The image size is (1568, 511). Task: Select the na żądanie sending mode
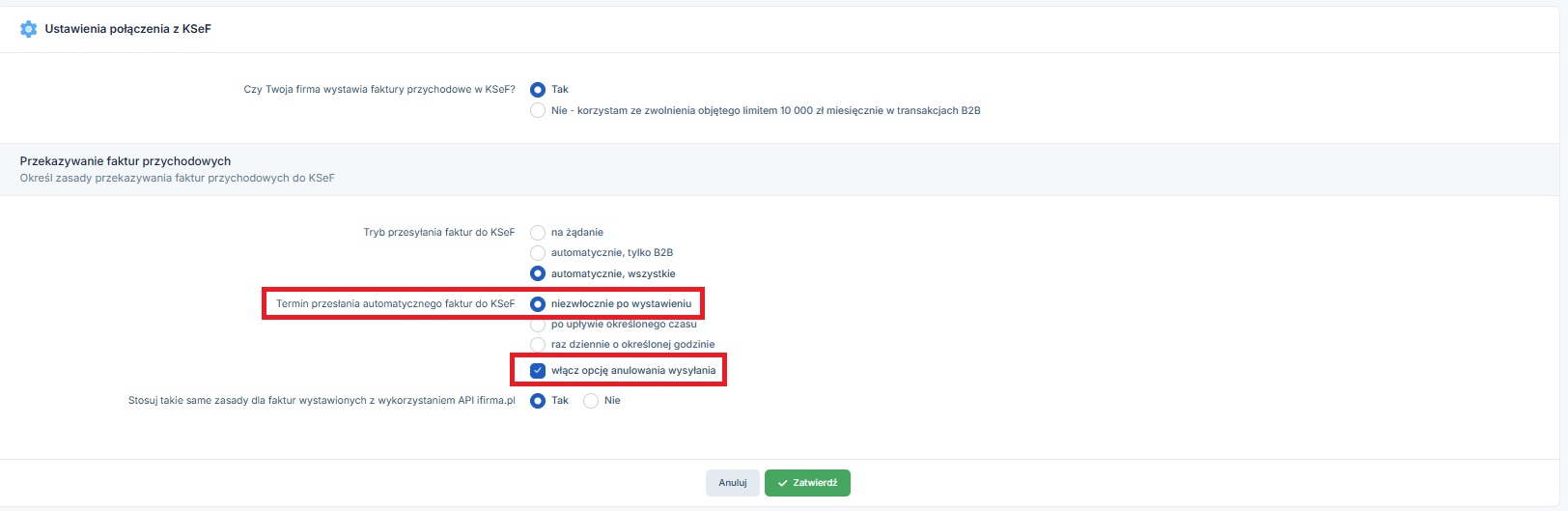(538, 233)
